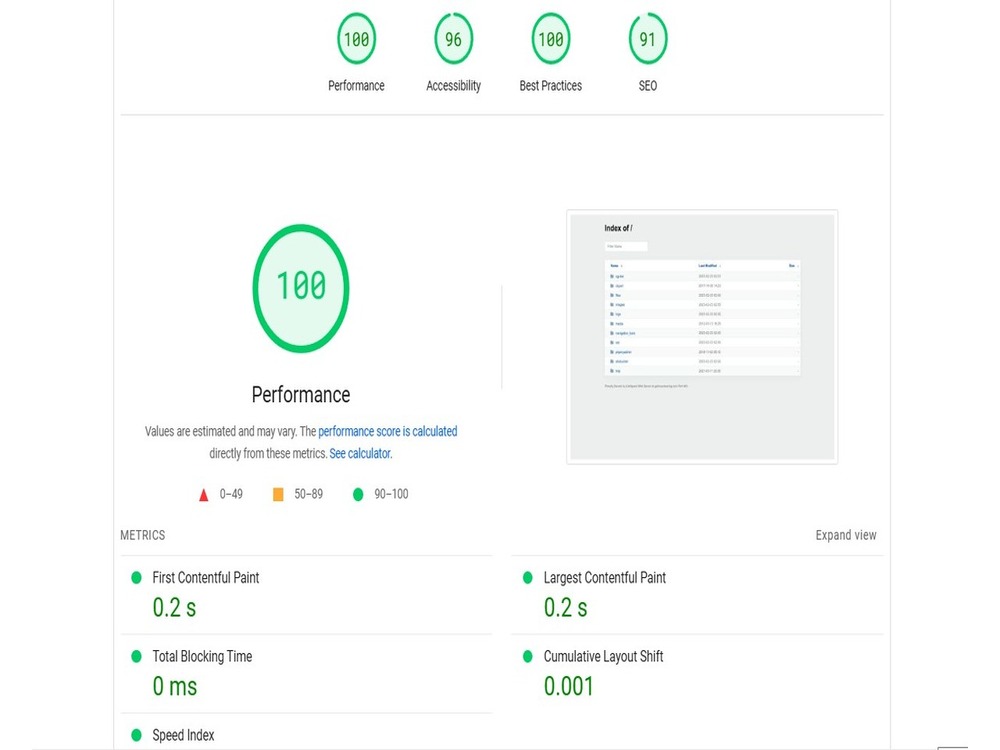The width and height of the screenshot is (1000, 750).
Task: Open the performance score is calculated link
Action: pos(388,431)
